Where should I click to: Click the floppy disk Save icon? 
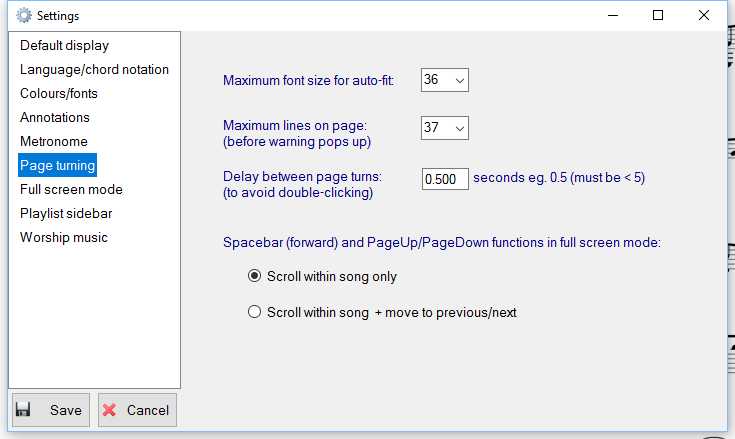point(23,409)
